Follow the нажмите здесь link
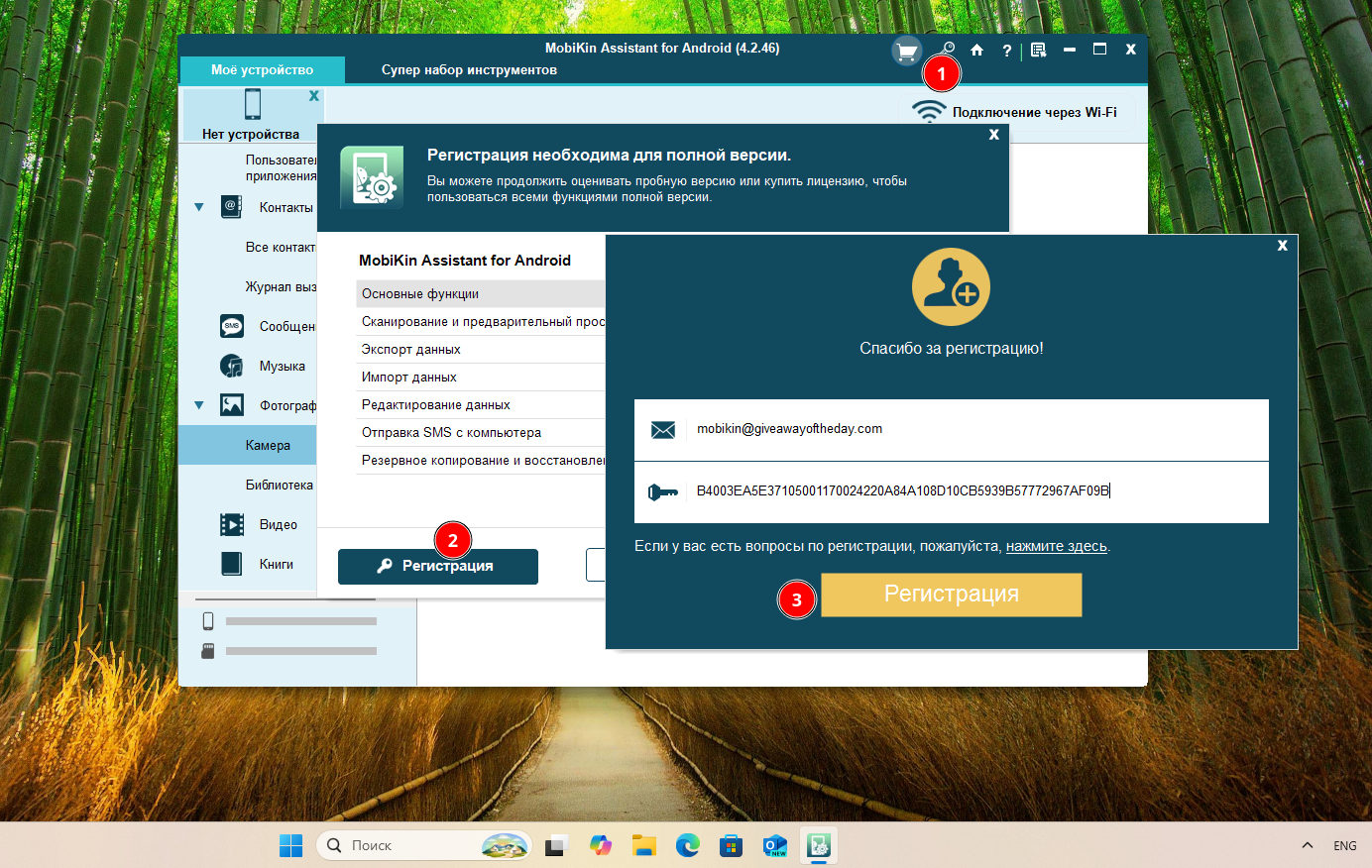The width and height of the screenshot is (1372, 868). pos(1057,546)
